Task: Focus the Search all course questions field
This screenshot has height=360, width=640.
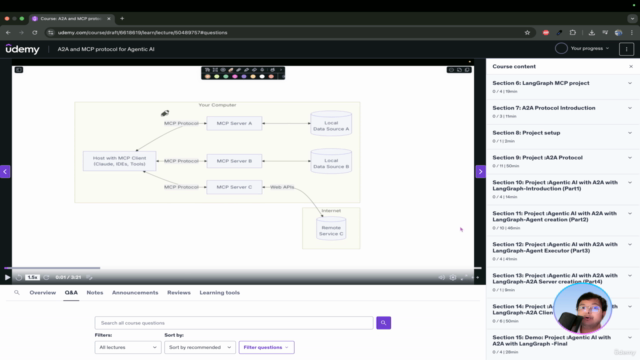Action: (x=234, y=323)
